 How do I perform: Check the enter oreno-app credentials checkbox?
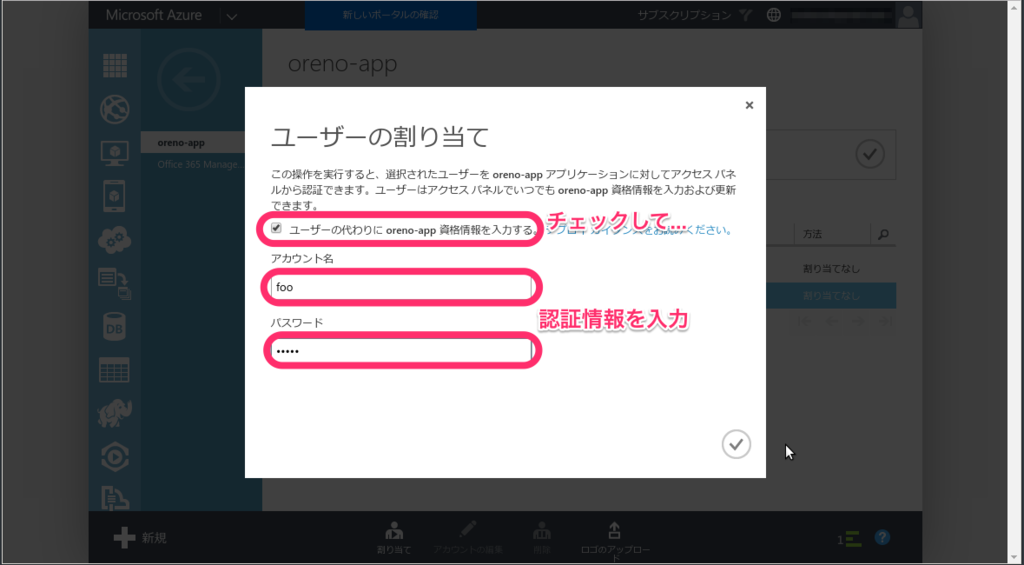tap(276, 228)
